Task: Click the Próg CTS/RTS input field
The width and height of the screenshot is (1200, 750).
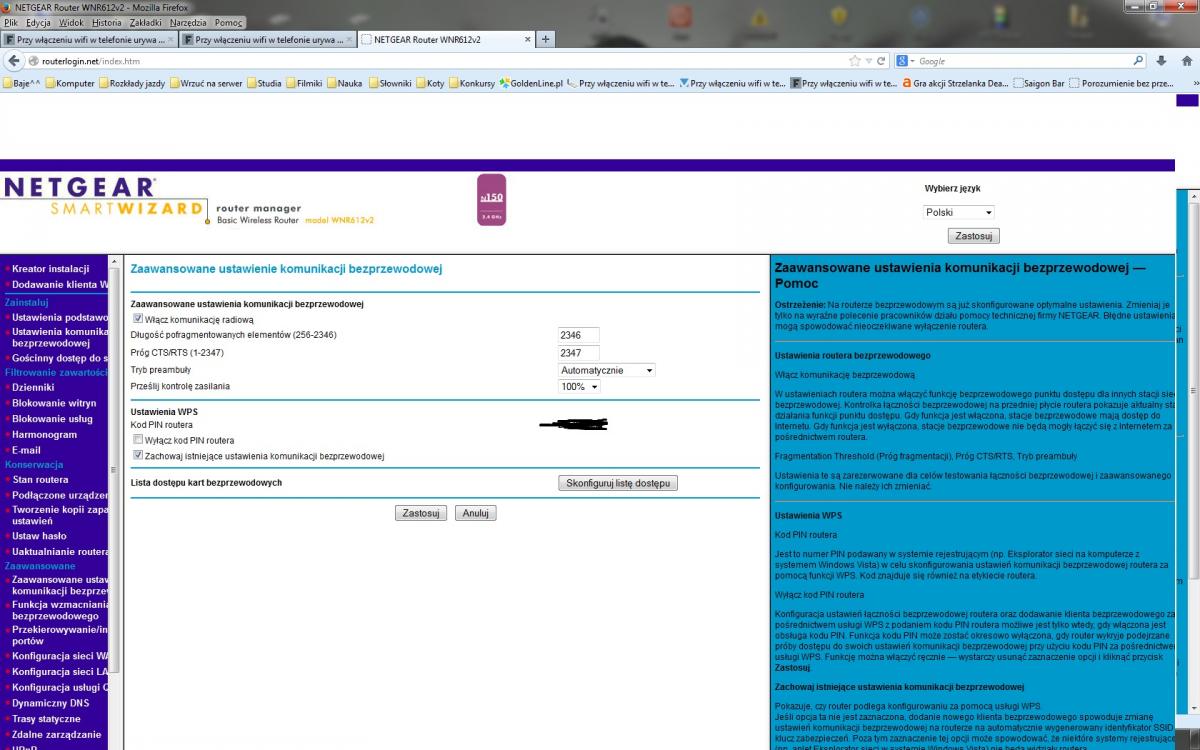Action: point(578,353)
